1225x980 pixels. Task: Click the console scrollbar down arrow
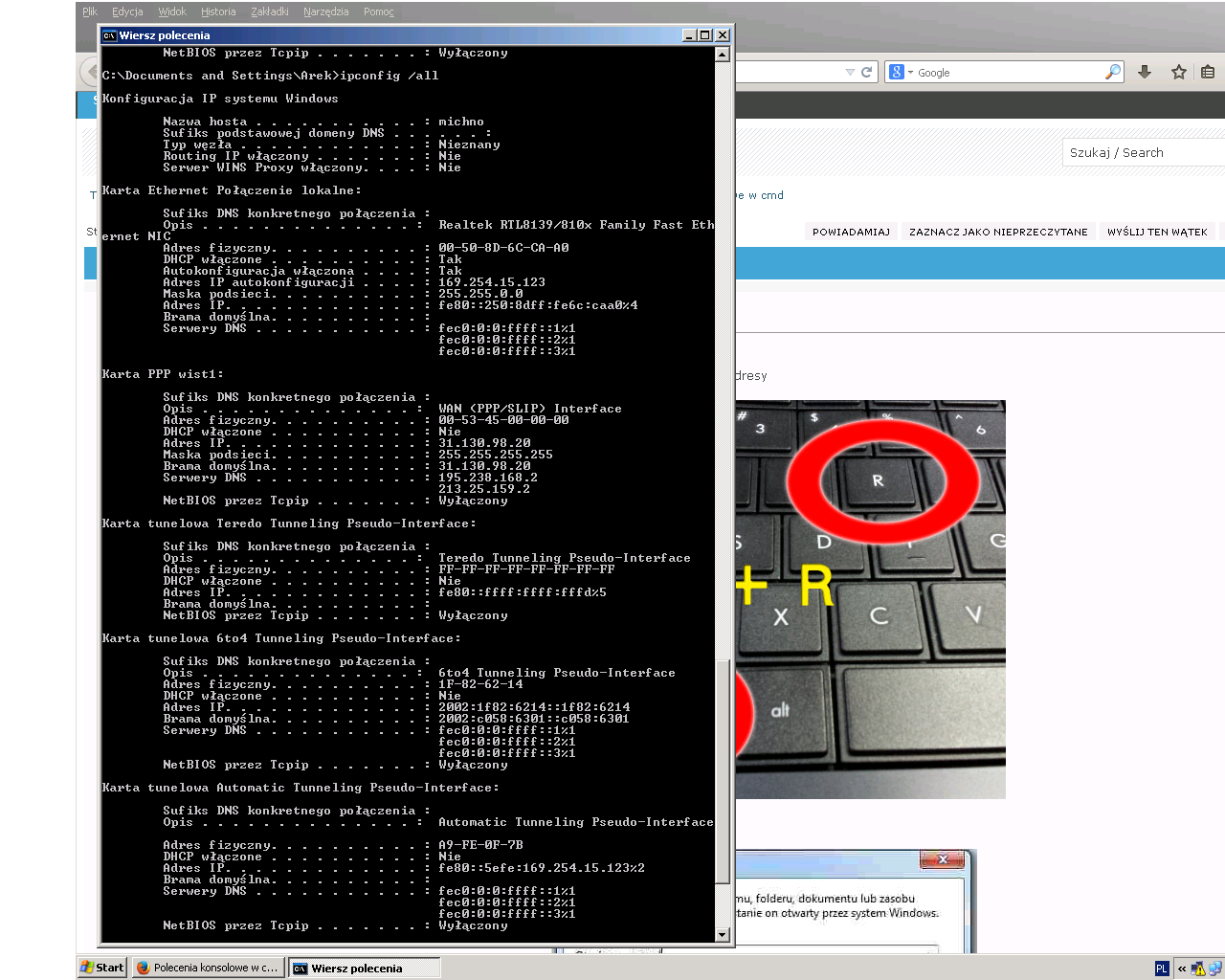pyautogui.click(x=723, y=935)
